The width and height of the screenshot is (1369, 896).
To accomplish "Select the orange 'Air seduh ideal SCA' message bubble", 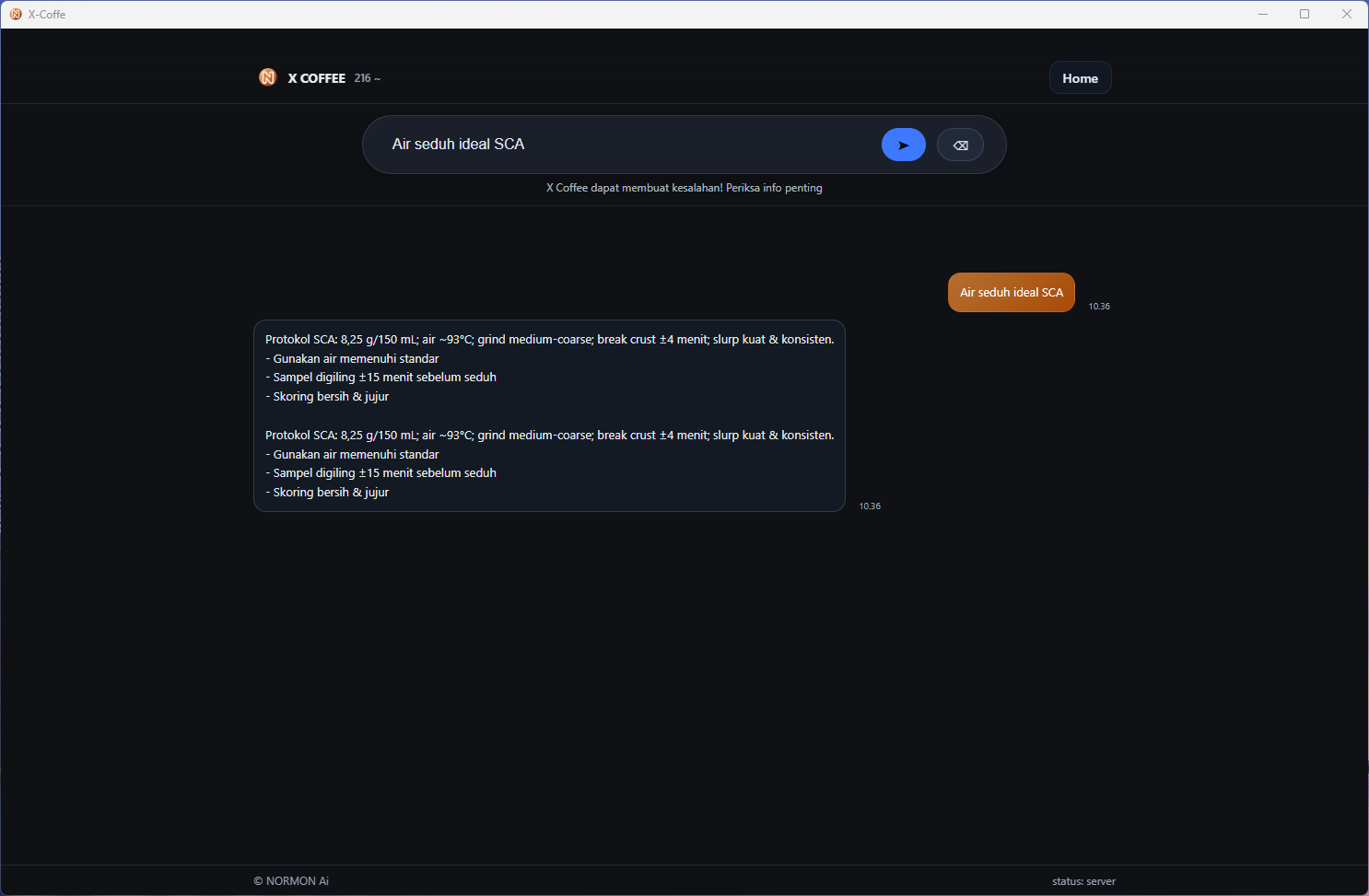I will (x=1011, y=293).
